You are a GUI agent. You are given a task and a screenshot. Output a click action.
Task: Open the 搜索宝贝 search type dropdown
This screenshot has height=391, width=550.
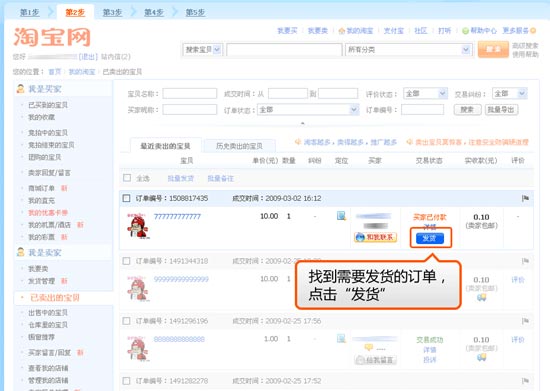coord(202,50)
